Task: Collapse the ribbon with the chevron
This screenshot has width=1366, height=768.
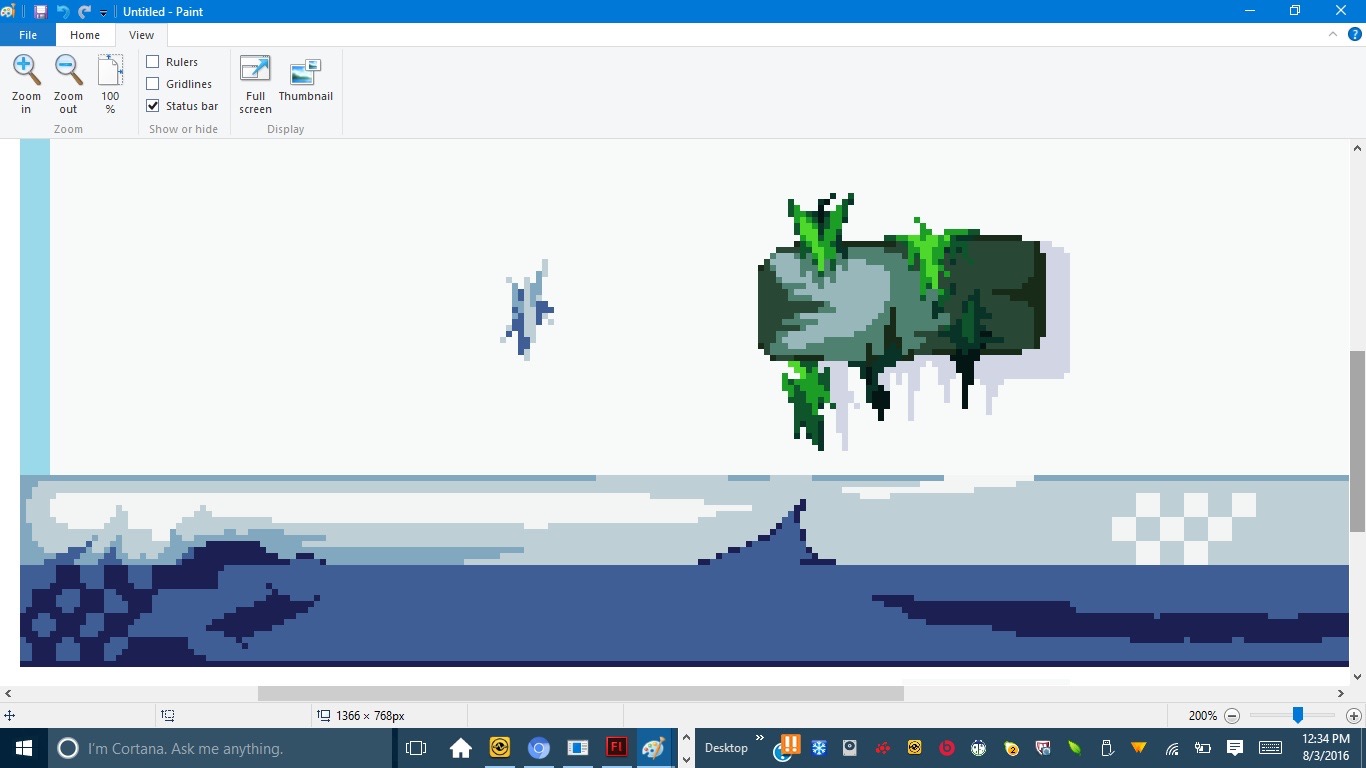Action: click(x=1333, y=34)
